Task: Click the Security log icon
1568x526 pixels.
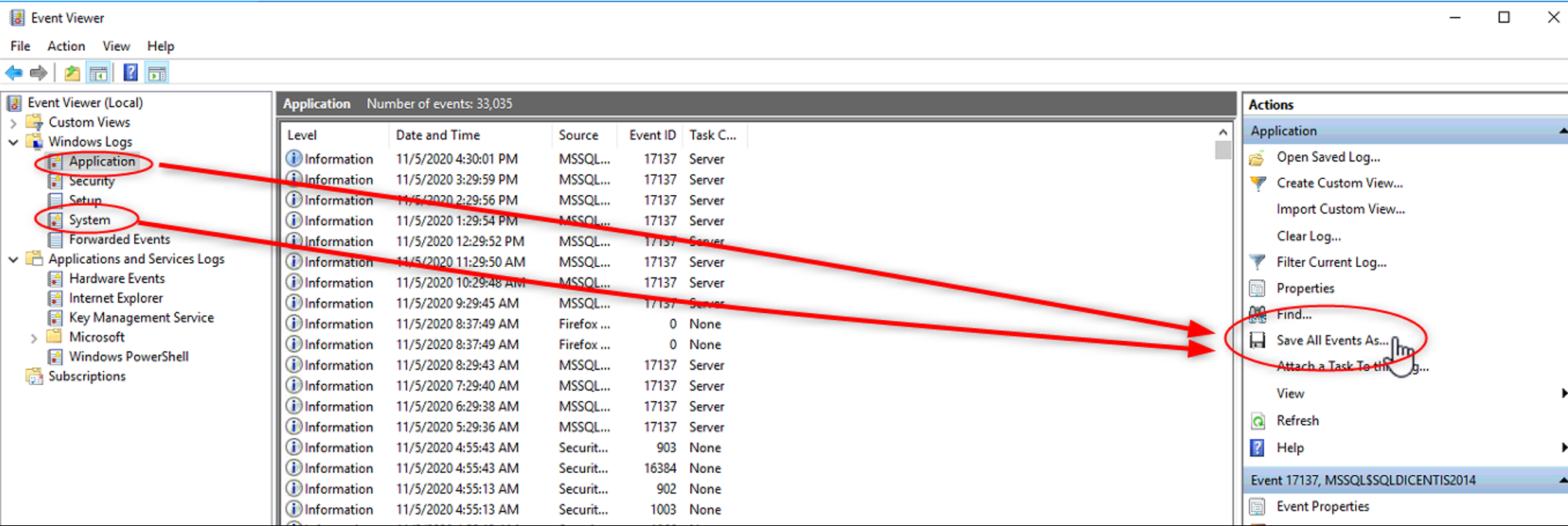Action: [55, 181]
